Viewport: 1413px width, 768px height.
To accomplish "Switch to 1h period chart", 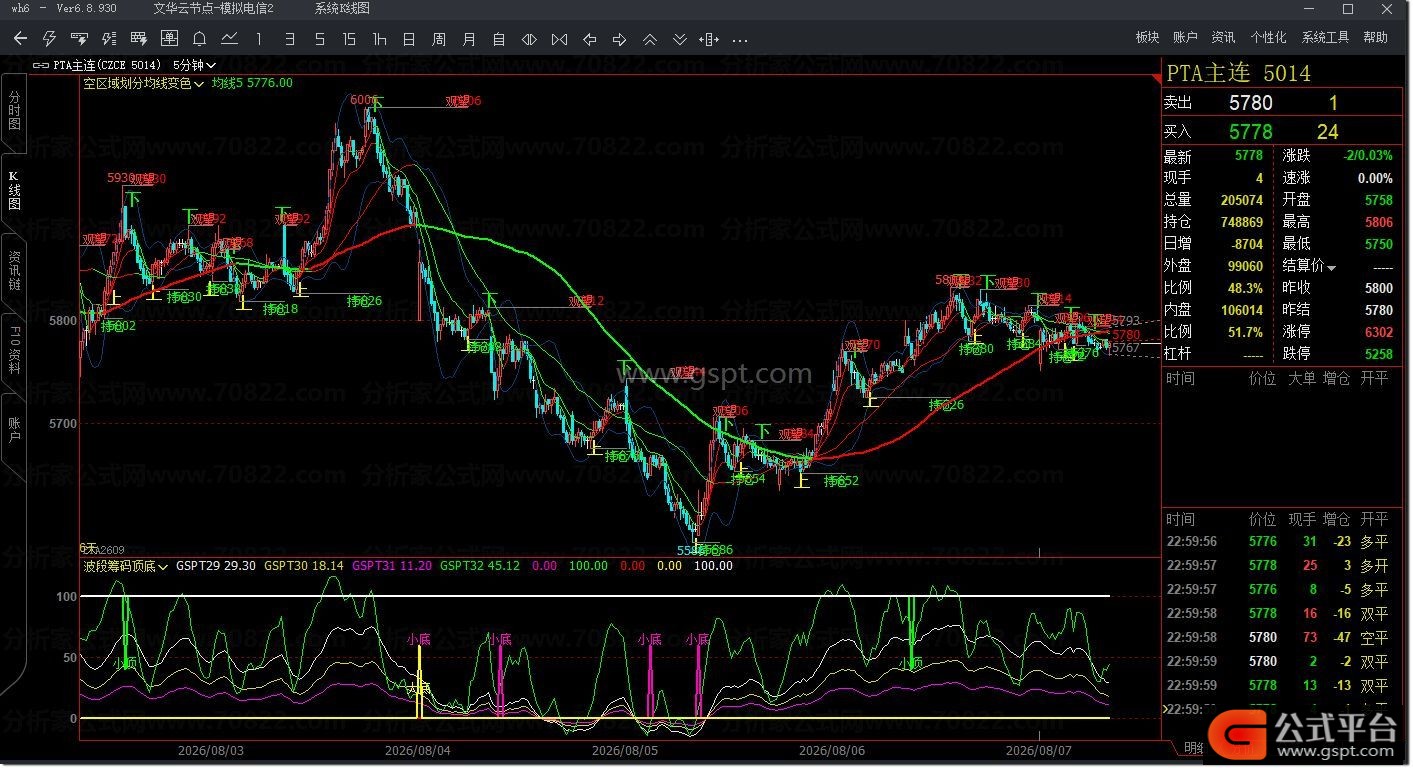I will coord(379,39).
